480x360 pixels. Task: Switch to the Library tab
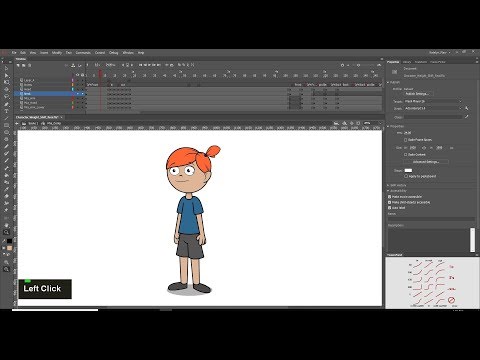tap(407, 62)
